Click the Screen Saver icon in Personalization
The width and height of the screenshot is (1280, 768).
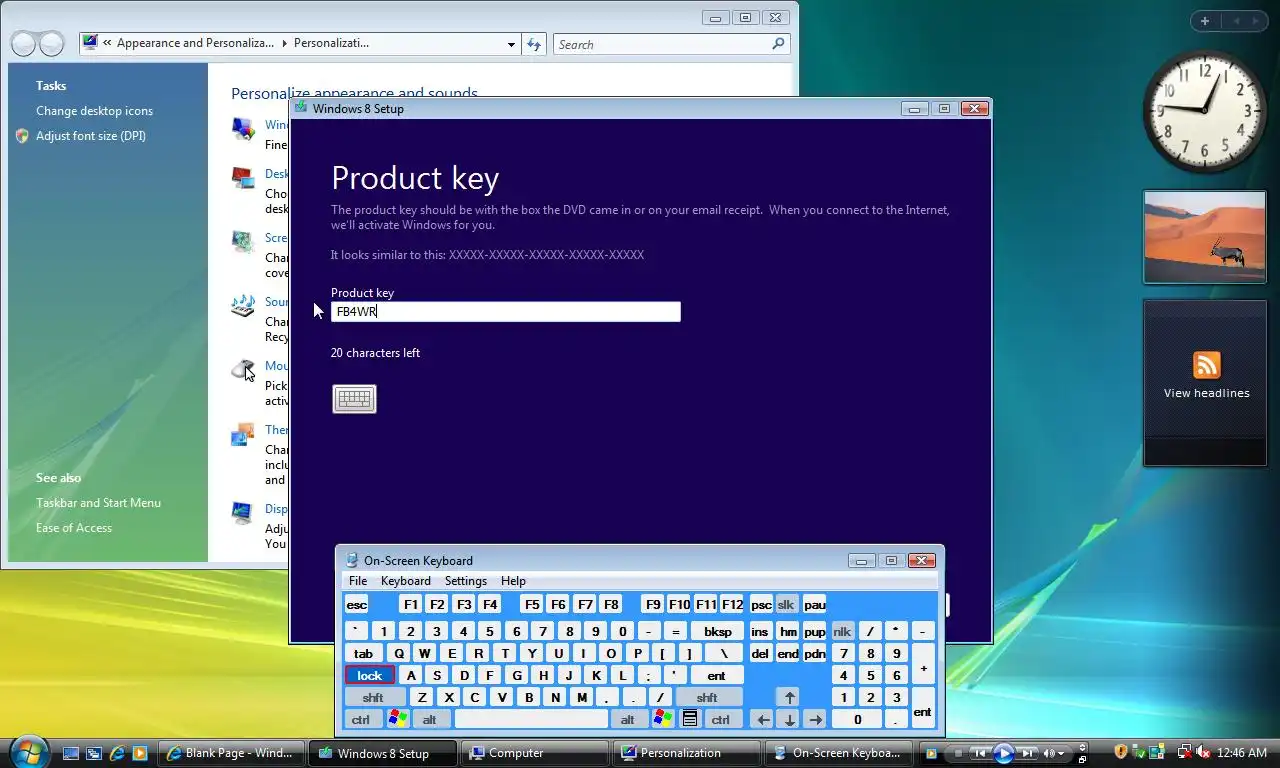(x=243, y=242)
